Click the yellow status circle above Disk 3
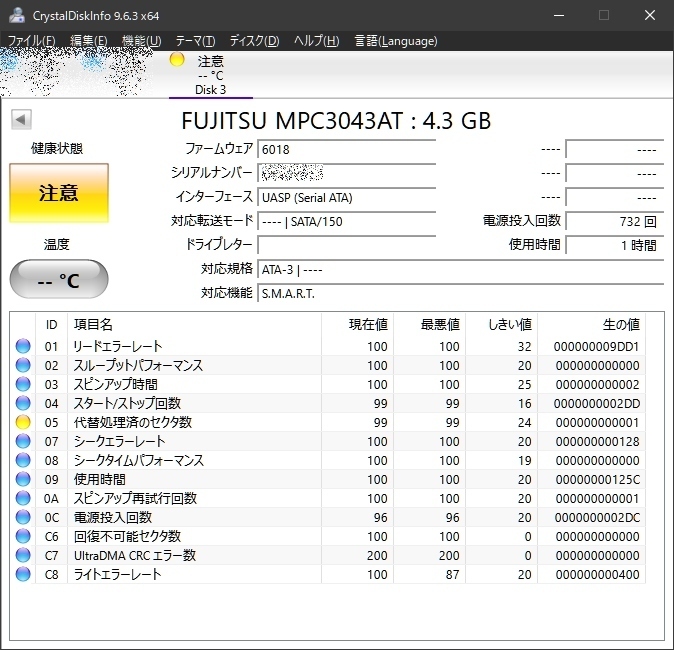674x650 pixels. (177, 60)
